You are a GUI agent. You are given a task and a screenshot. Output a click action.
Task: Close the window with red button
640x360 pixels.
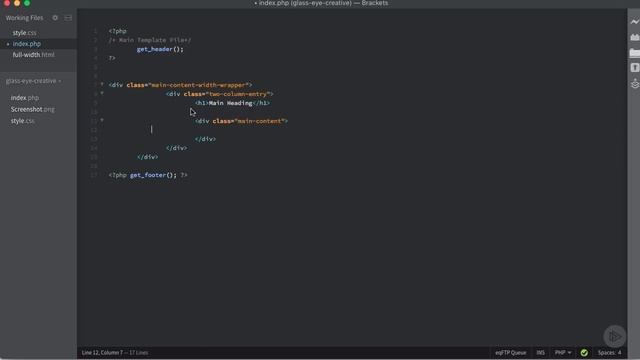[x=7, y=3]
